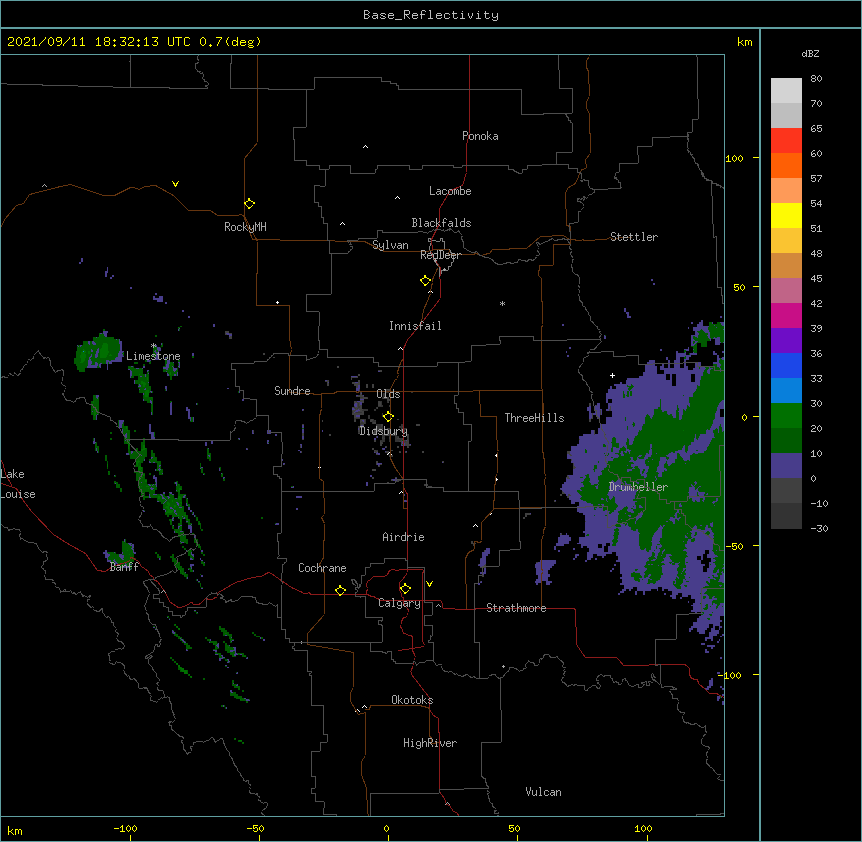
Task: Click the Didsbury city label
Action: (383, 431)
